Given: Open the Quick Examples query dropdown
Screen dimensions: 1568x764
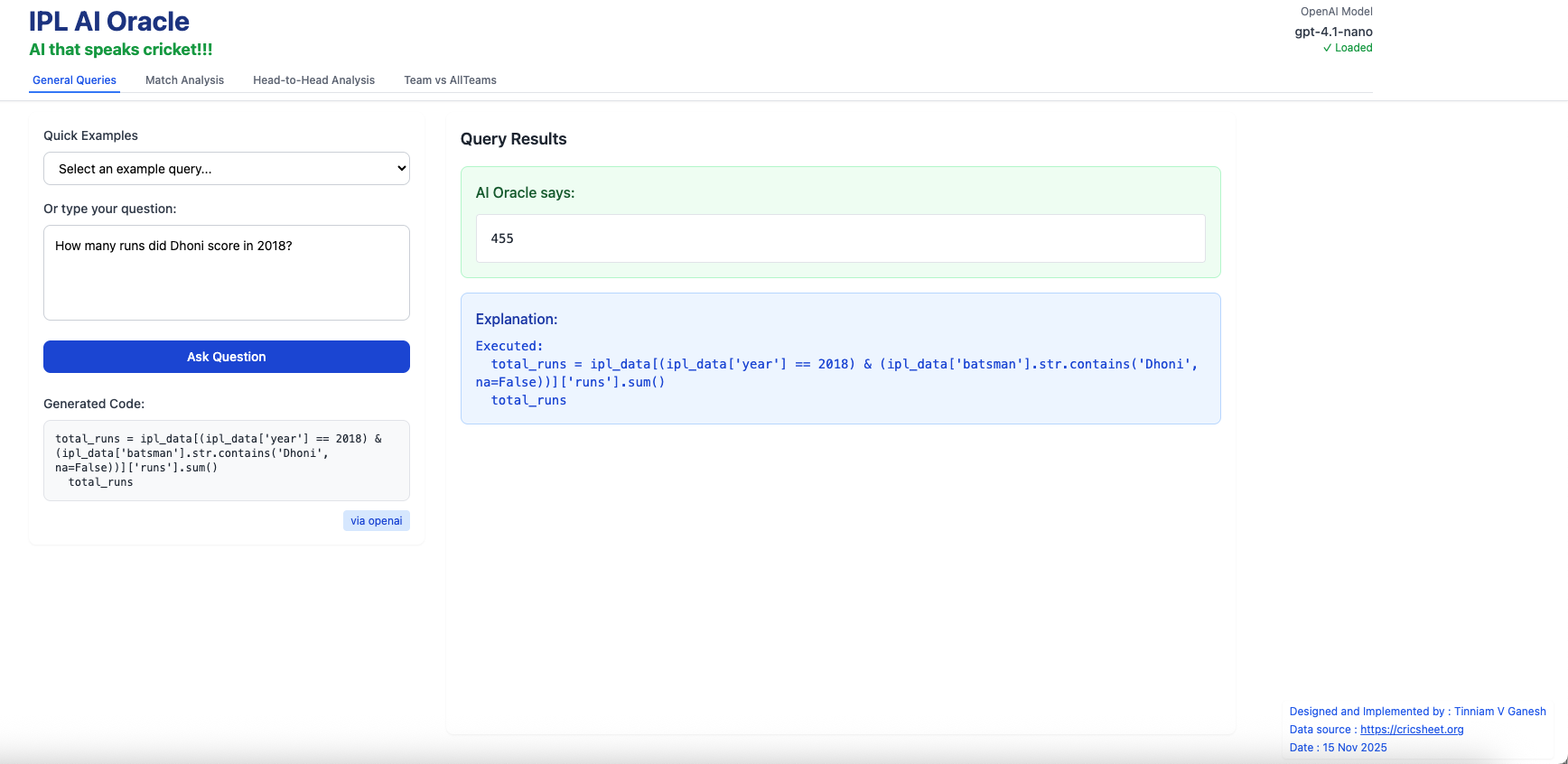Looking at the screenshot, I should click(227, 169).
